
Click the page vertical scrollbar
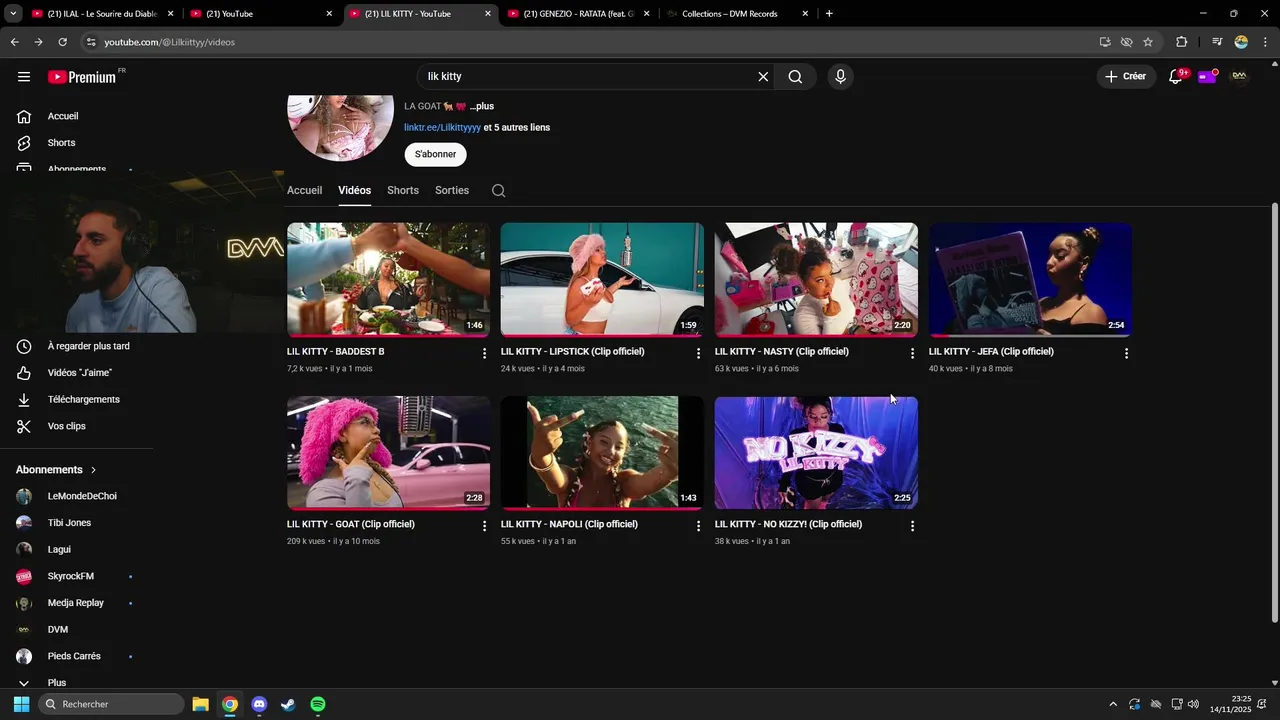tap(1274, 411)
